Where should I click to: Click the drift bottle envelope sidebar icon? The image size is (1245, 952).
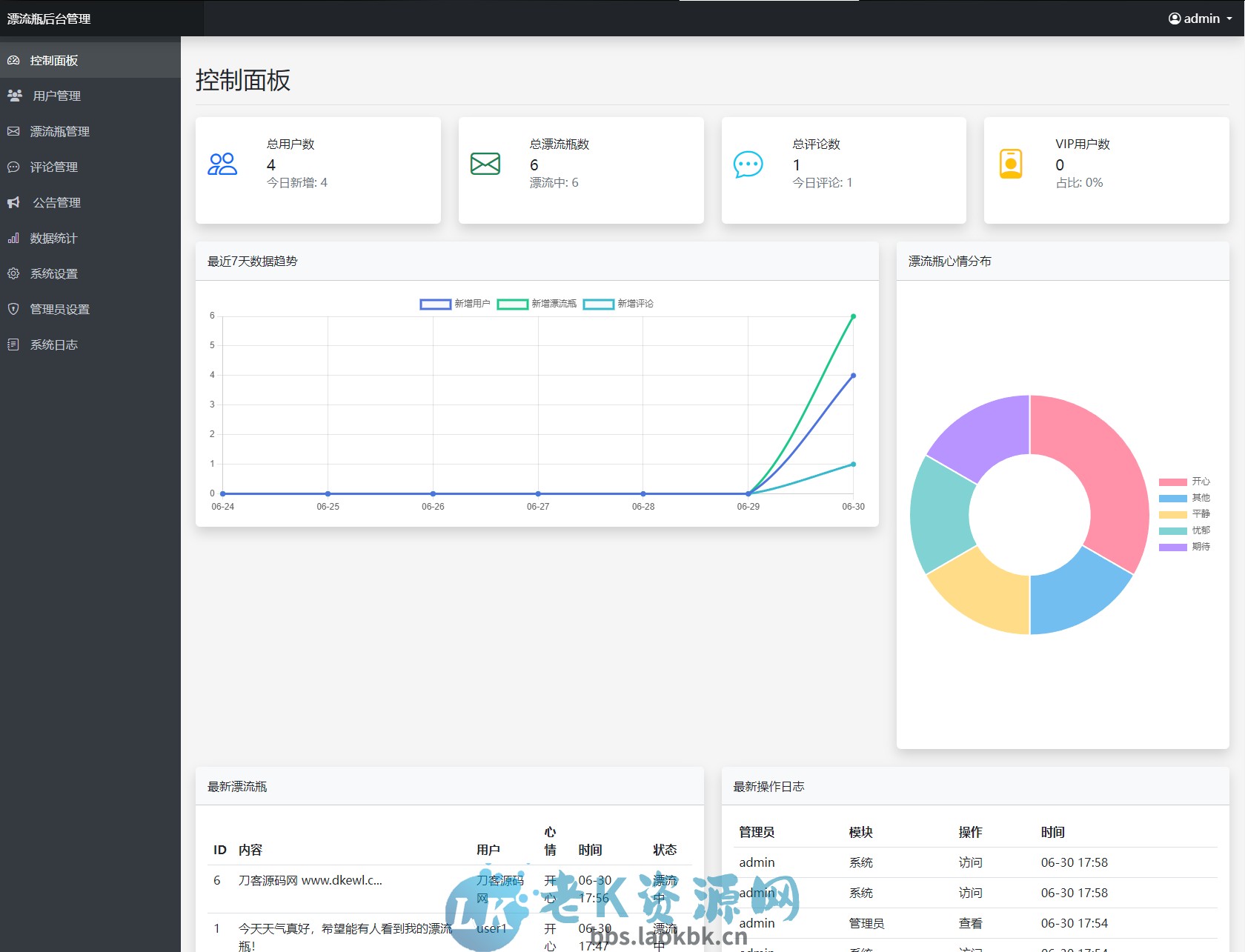click(13, 131)
